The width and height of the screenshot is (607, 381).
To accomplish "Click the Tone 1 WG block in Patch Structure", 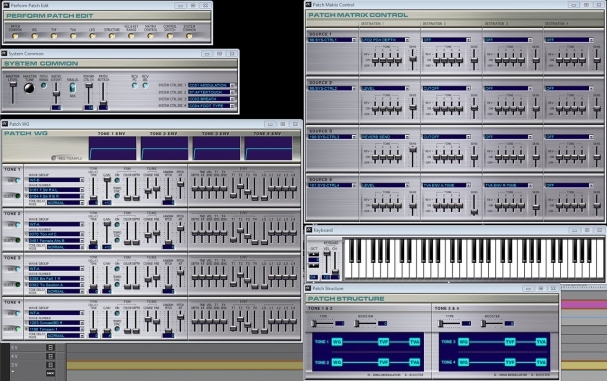I will tap(337, 342).
